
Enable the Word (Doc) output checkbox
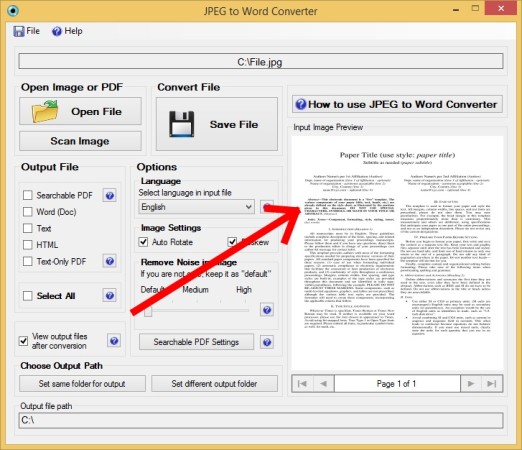pos(28,212)
